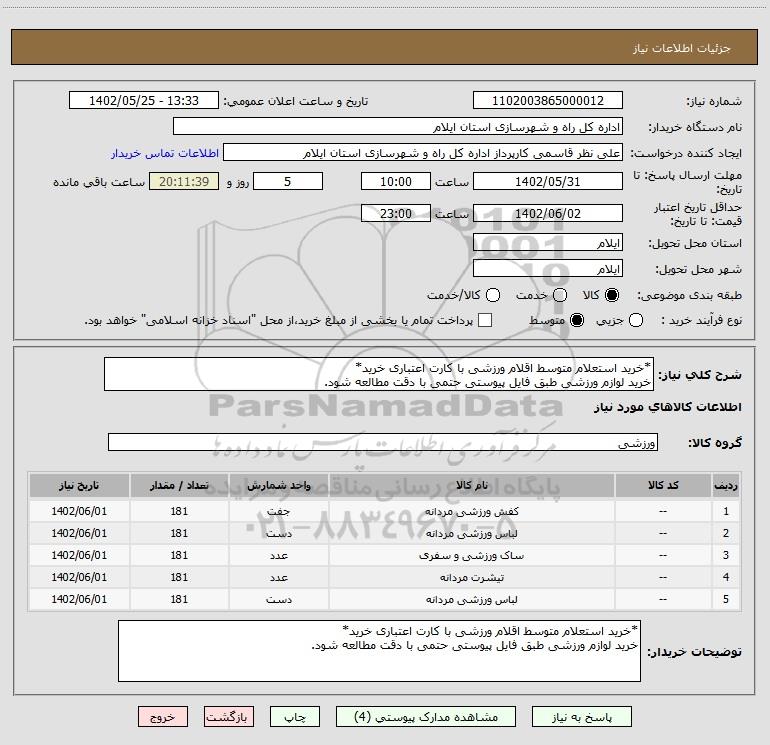Select the خدمت radio button

[x=560, y=295]
